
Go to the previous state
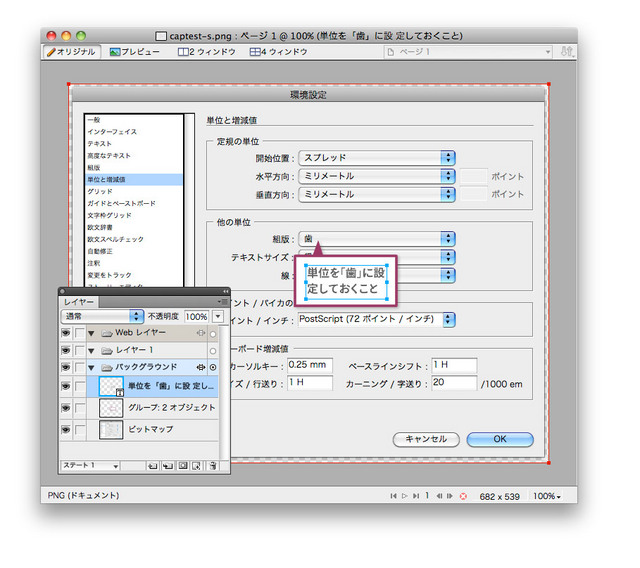click(x=439, y=496)
